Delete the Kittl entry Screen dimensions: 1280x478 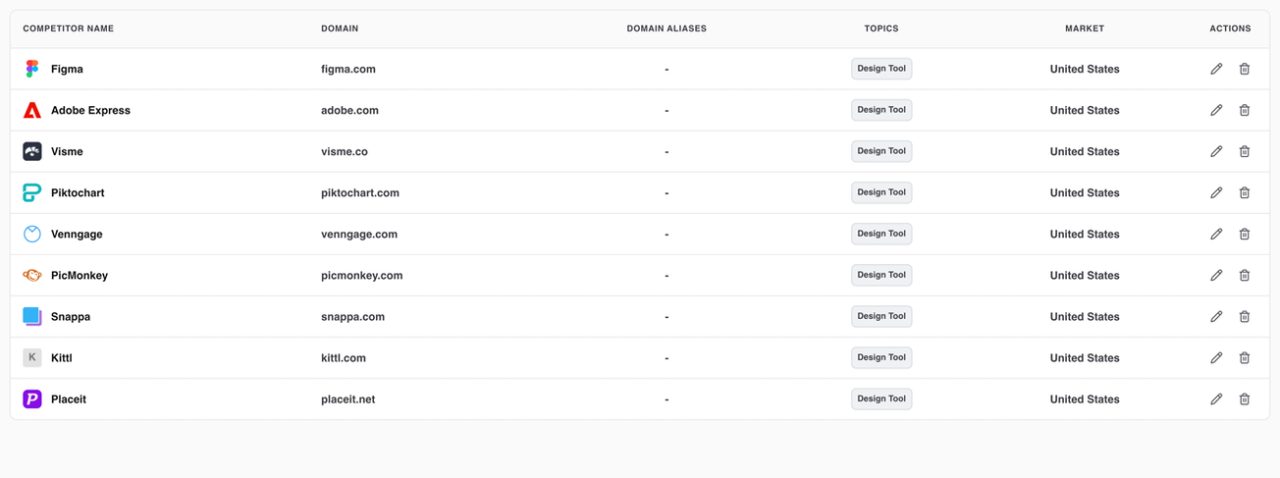click(1244, 357)
